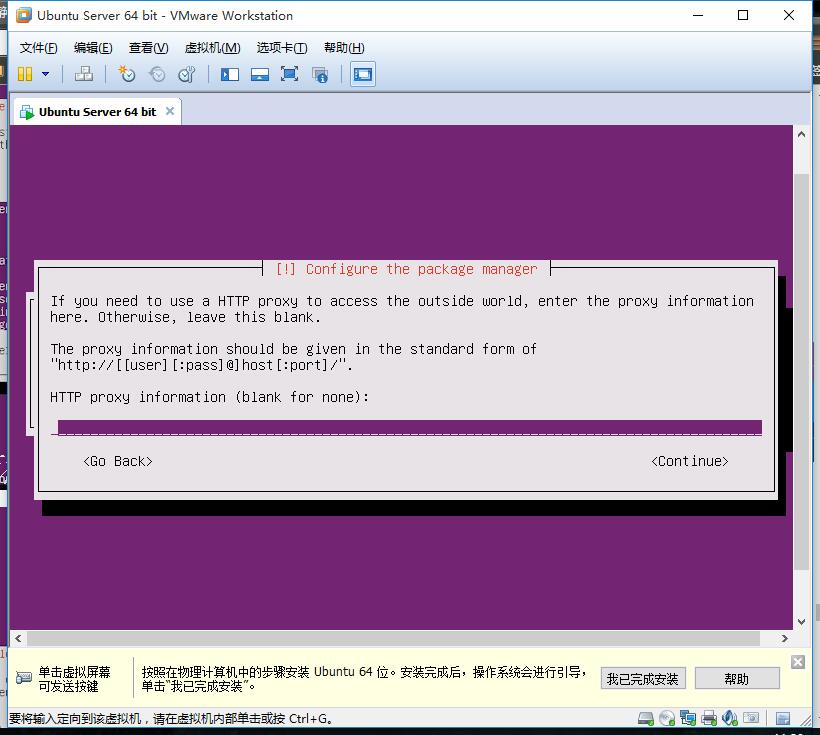Click the keyboard icon beside 单击虚拟屏幕

24,678
